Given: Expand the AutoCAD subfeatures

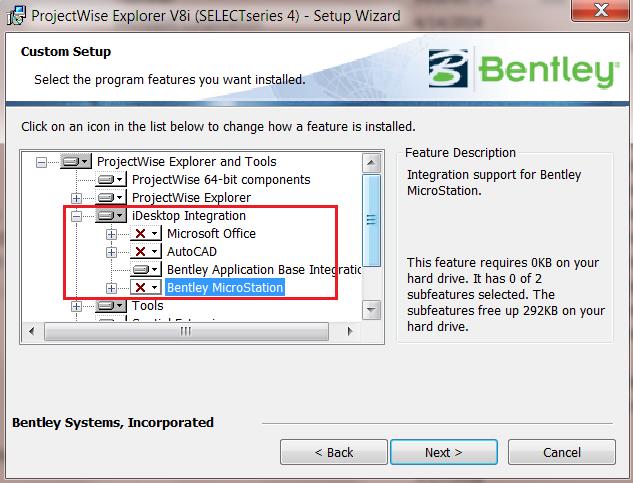Looking at the screenshot, I should tap(111, 252).
